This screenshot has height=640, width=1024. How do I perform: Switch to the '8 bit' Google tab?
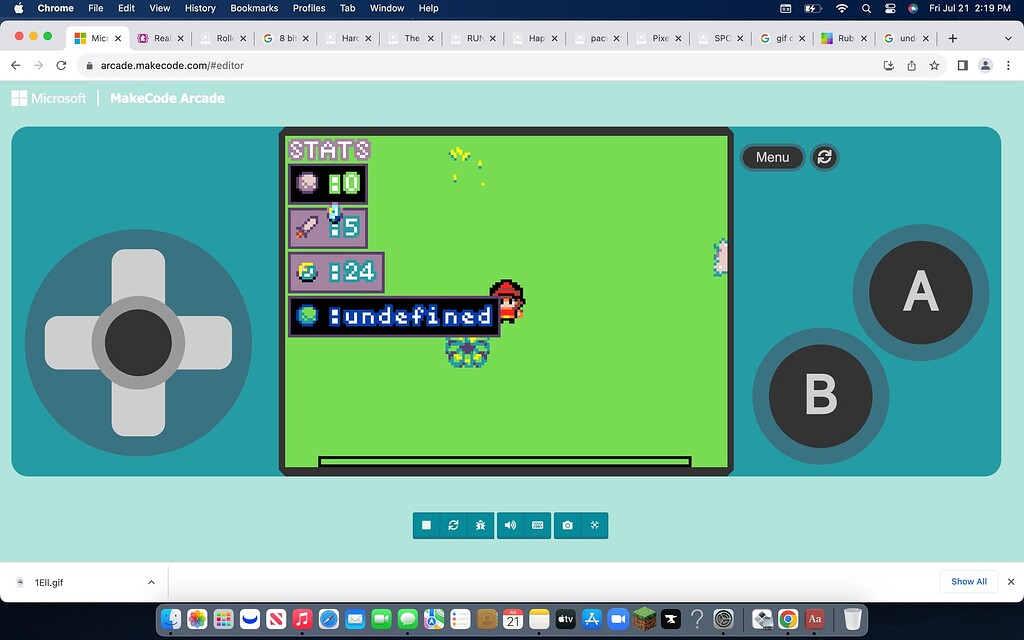(287, 39)
